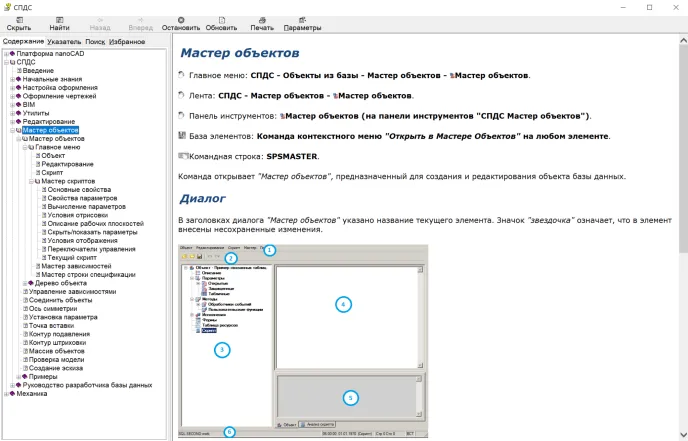Image resolution: width=688 pixels, height=441 pixels.
Task: Click the Обновить (Refresh) toolbar icon
Action: (221, 20)
